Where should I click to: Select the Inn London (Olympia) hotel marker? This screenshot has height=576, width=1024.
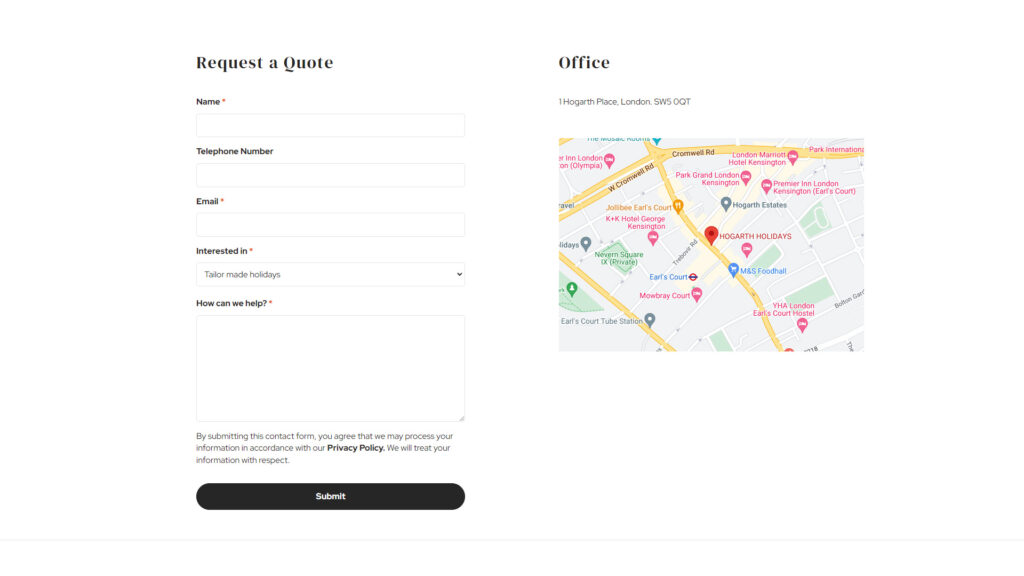pos(609,160)
